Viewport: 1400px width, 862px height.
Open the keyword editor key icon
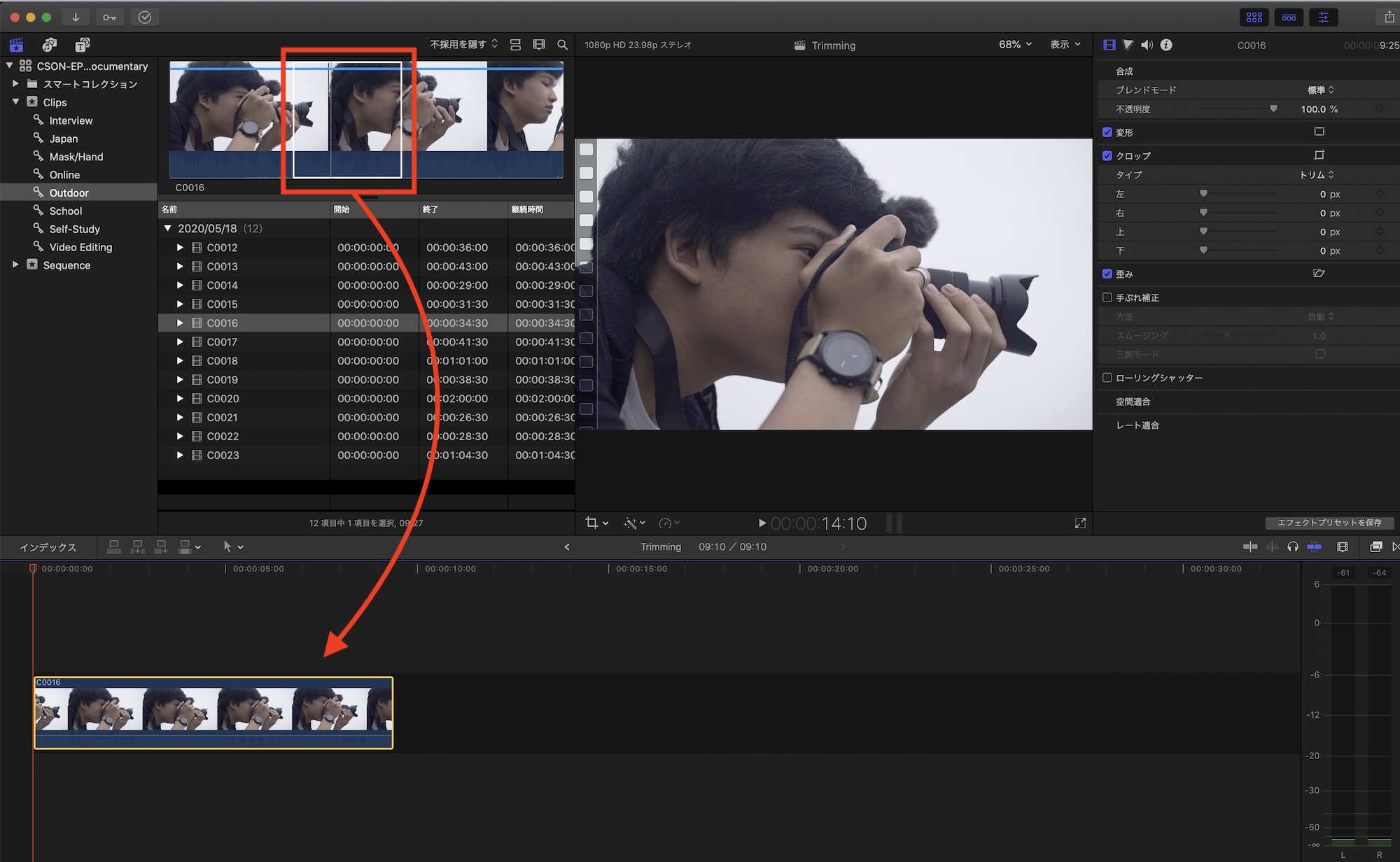[110, 17]
